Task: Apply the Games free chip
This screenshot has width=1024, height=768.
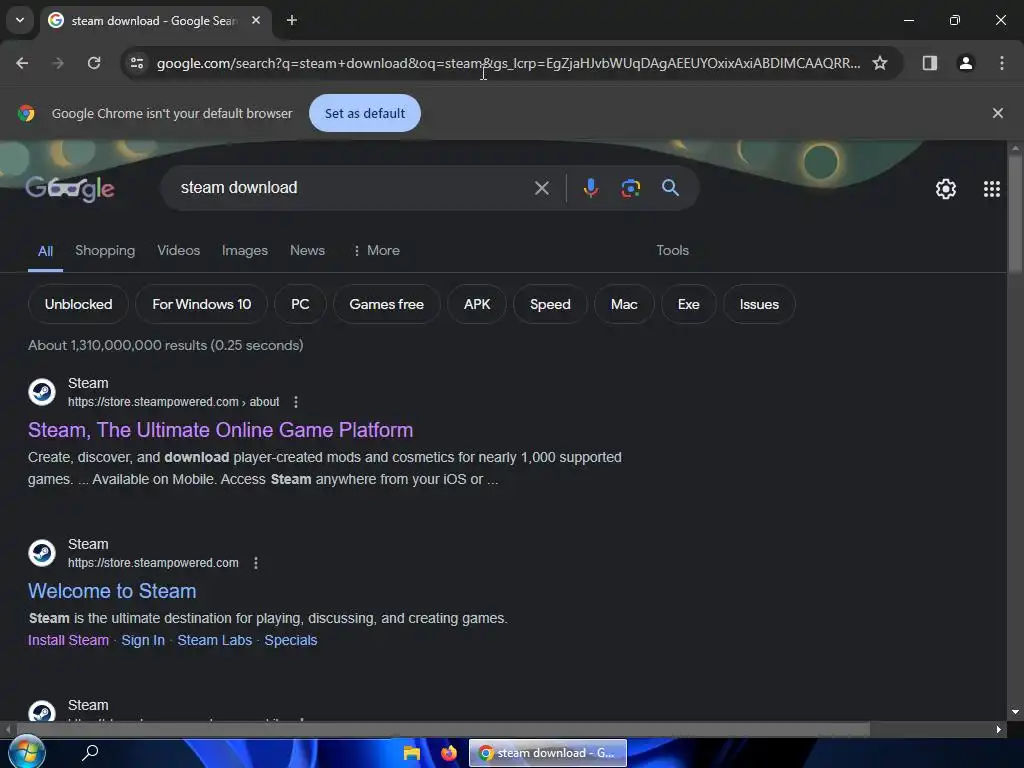Action: [x=386, y=304]
